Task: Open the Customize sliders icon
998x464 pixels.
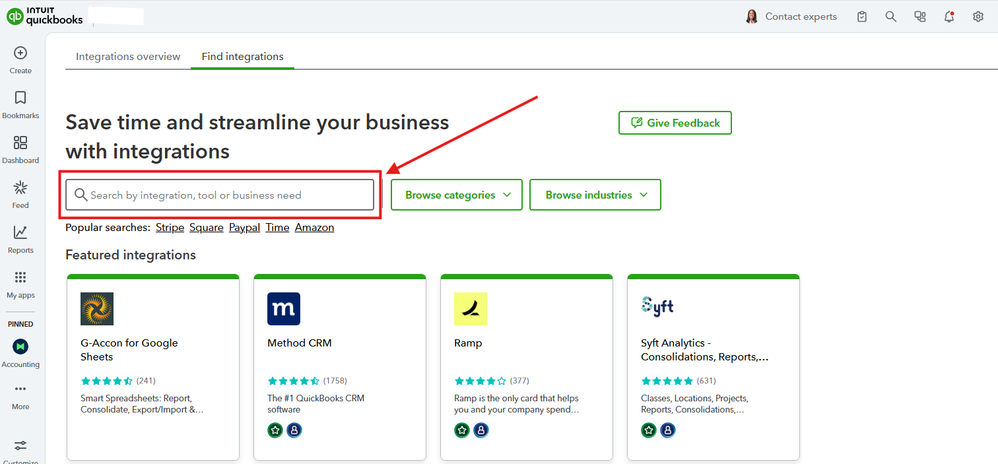Action: 20,446
